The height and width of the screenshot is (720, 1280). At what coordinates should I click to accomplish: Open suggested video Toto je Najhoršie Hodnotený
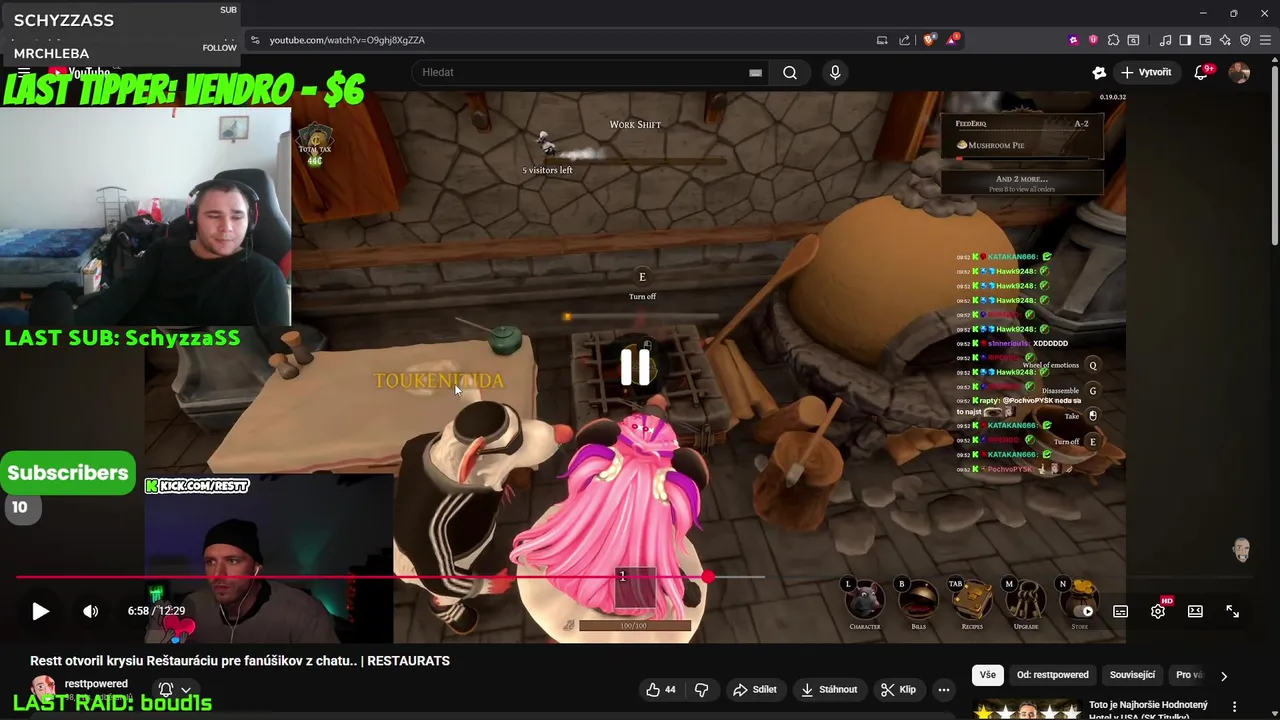click(x=1148, y=705)
